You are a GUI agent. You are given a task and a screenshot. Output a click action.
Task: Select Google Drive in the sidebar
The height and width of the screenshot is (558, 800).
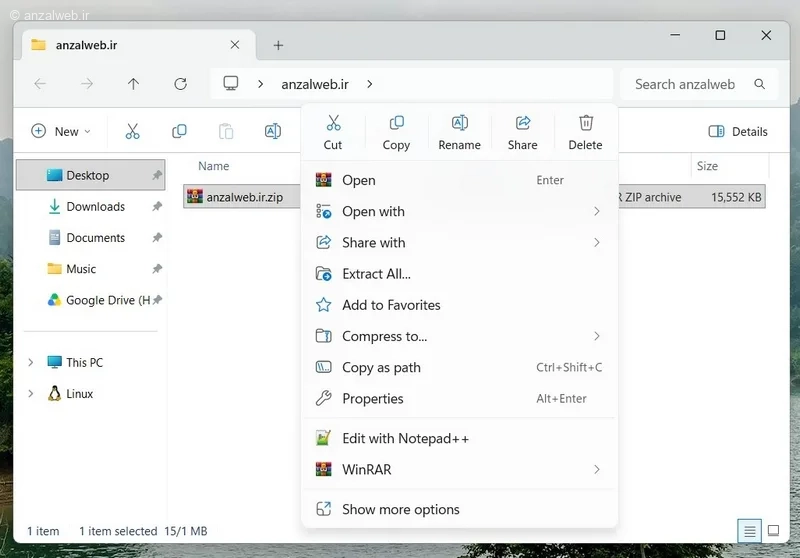pos(91,300)
